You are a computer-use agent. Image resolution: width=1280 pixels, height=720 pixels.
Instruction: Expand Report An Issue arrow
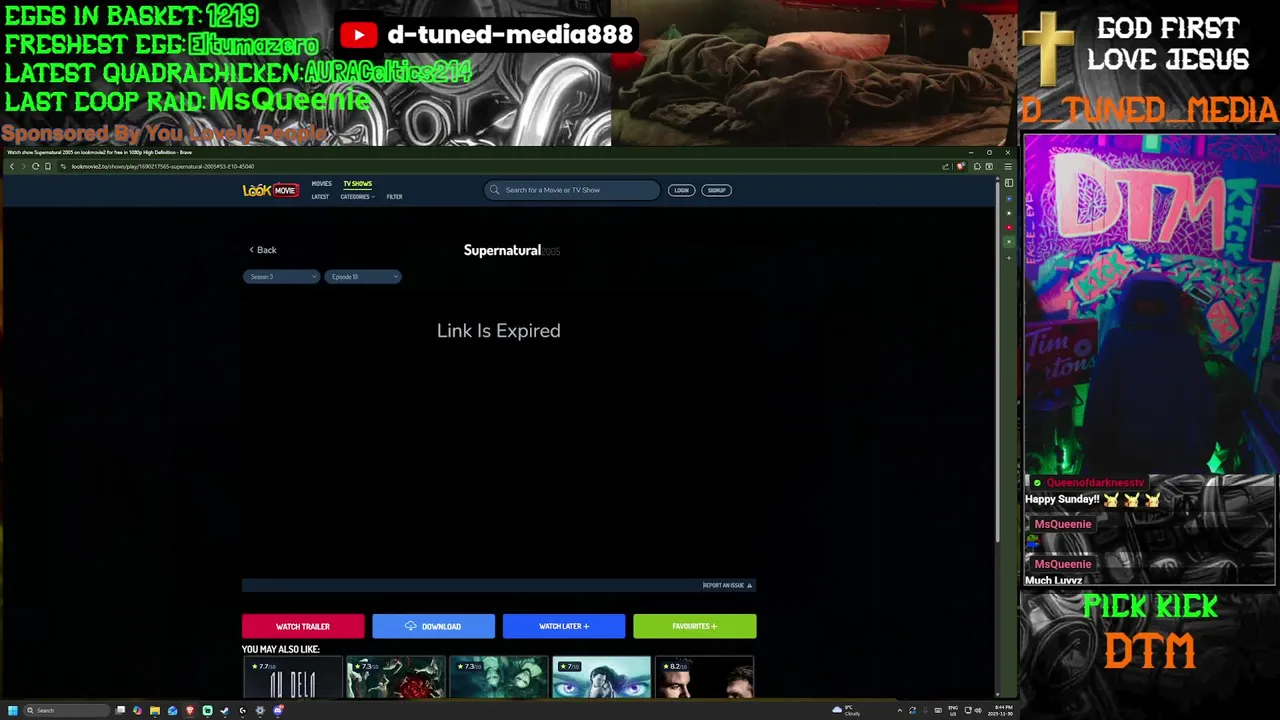749,586
